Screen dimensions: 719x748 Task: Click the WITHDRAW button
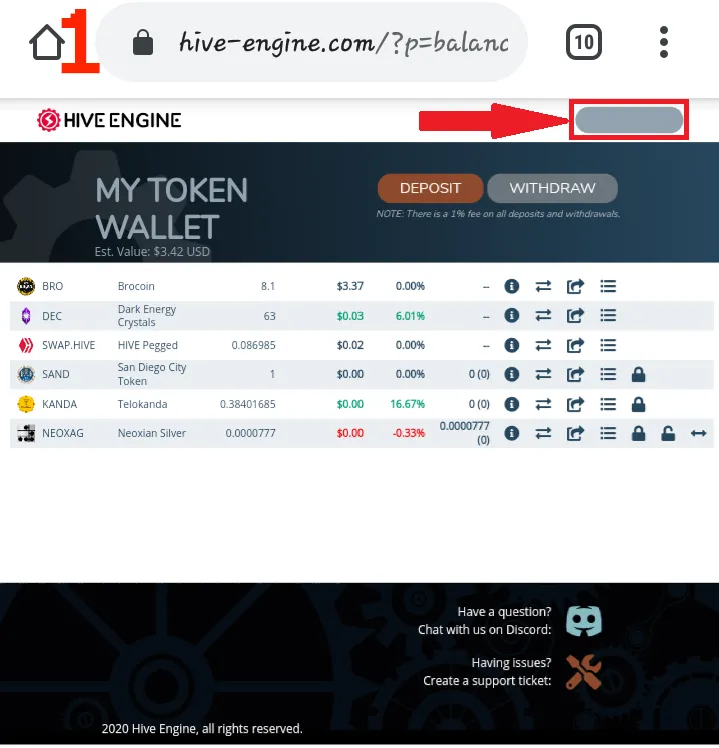[552, 188]
